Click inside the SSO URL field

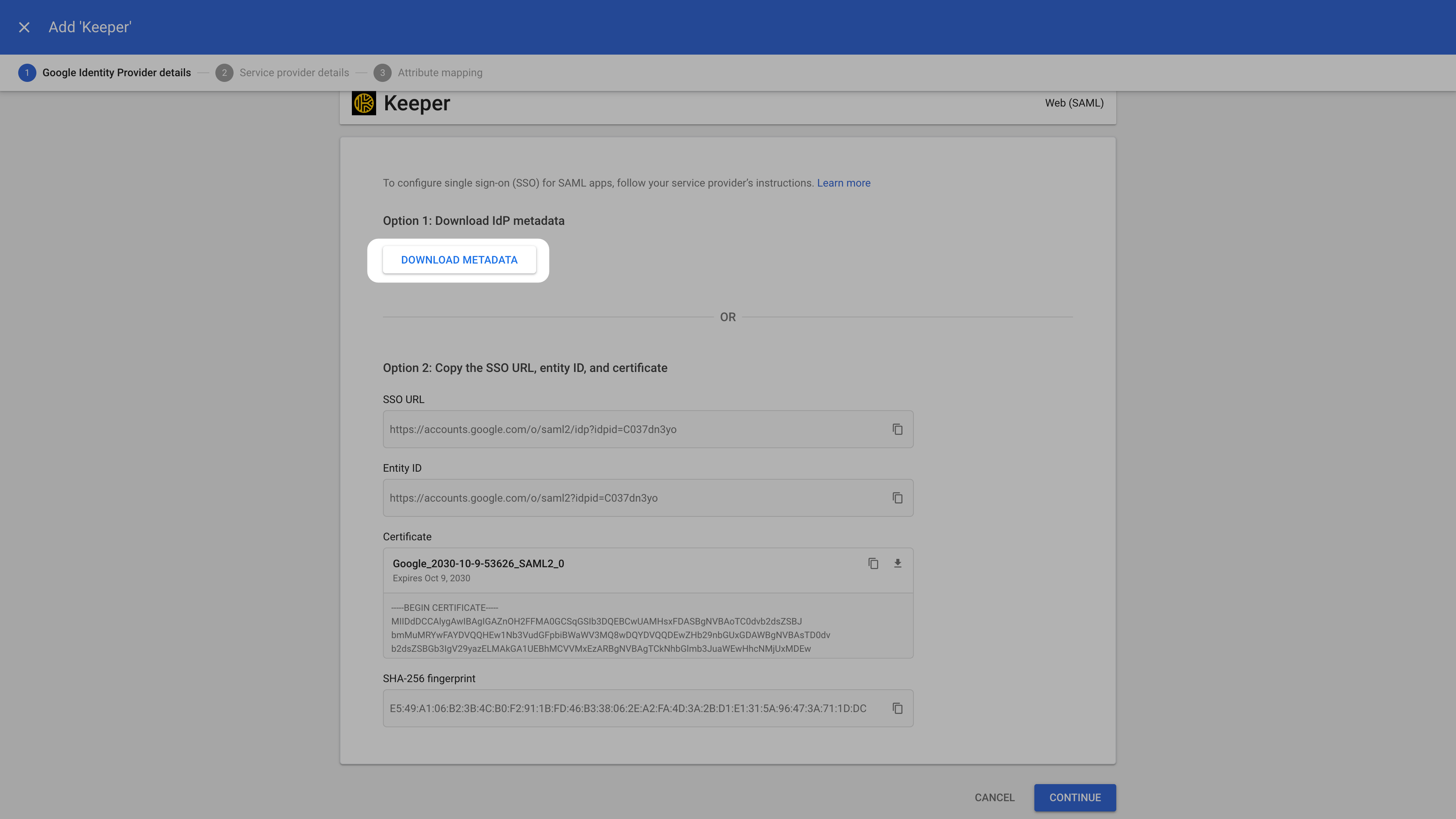click(x=622, y=430)
